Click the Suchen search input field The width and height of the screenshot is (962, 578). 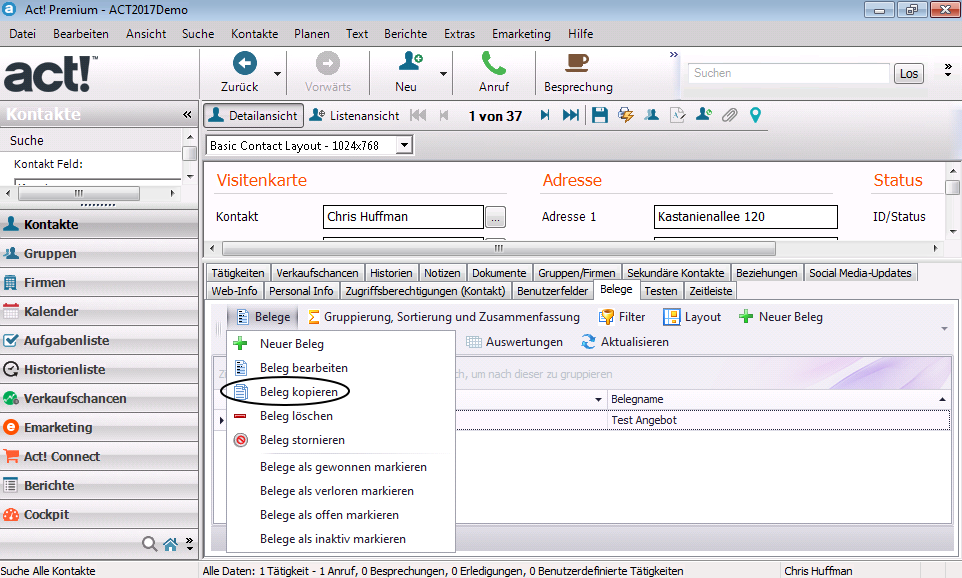click(x=788, y=73)
